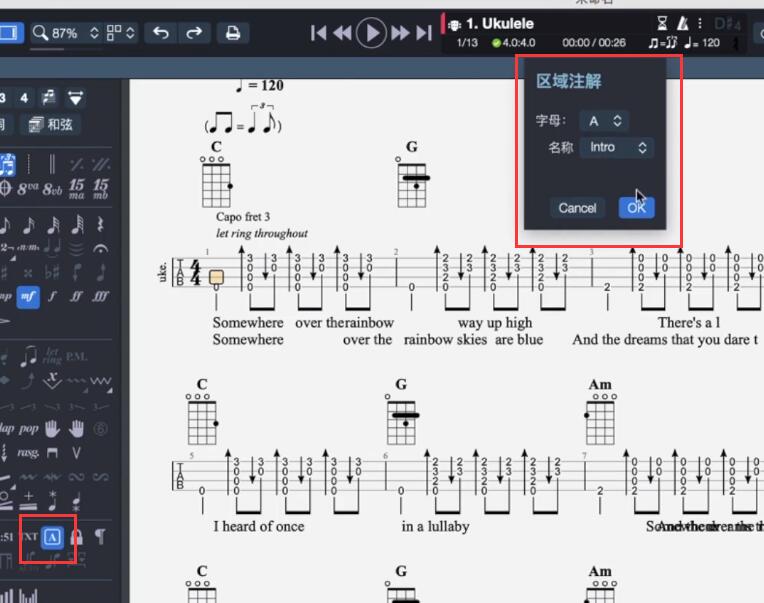Open the 字母 letter dropdown
This screenshot has width=764, height=603.
(605, 121)
